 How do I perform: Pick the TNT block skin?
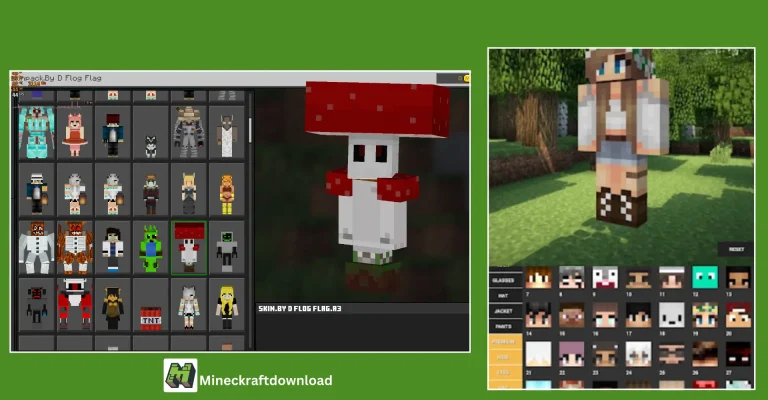pyautogui.click(x=151, y=305)
